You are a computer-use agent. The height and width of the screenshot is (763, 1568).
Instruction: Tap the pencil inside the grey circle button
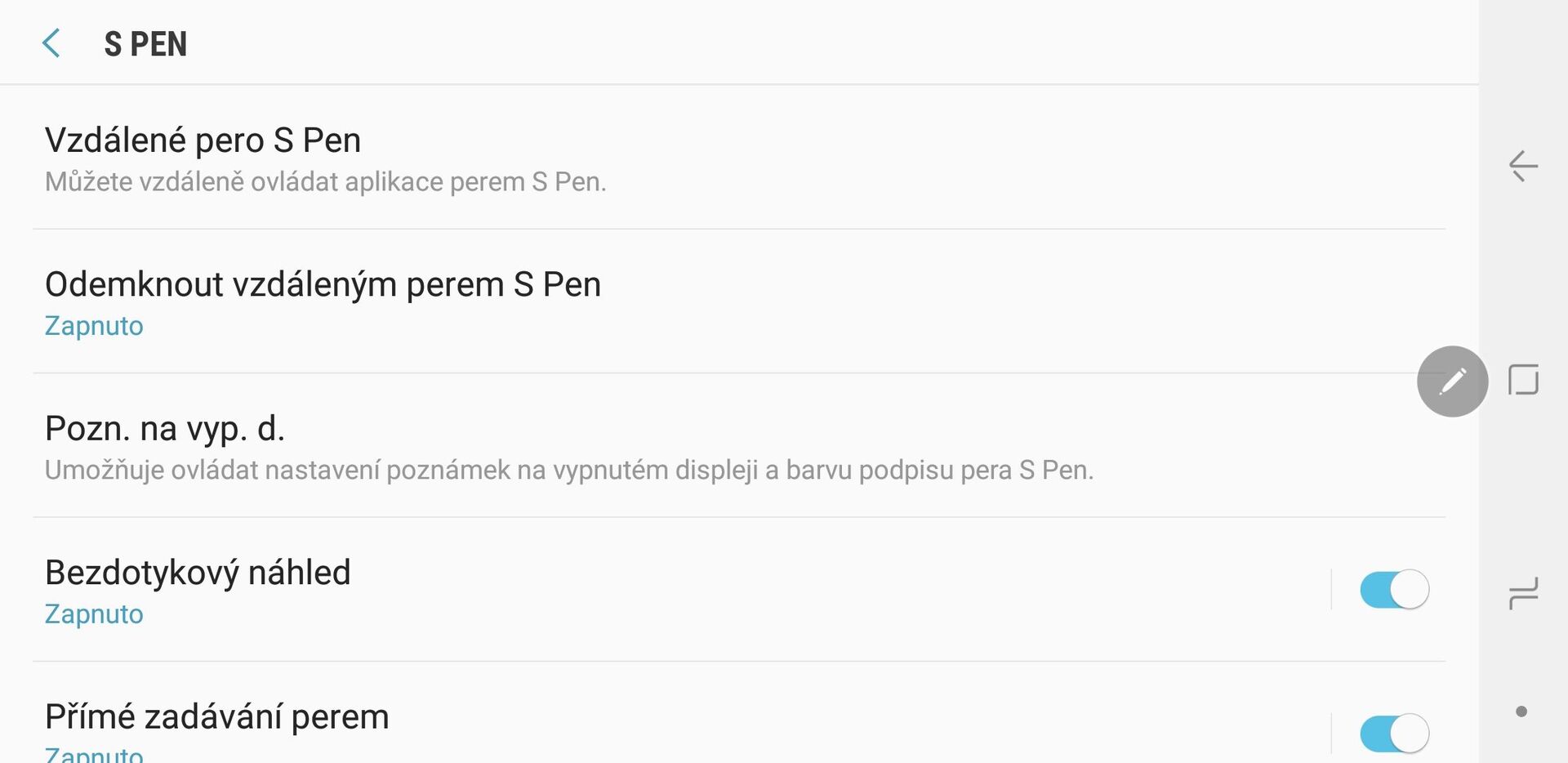pos(1453,381)
